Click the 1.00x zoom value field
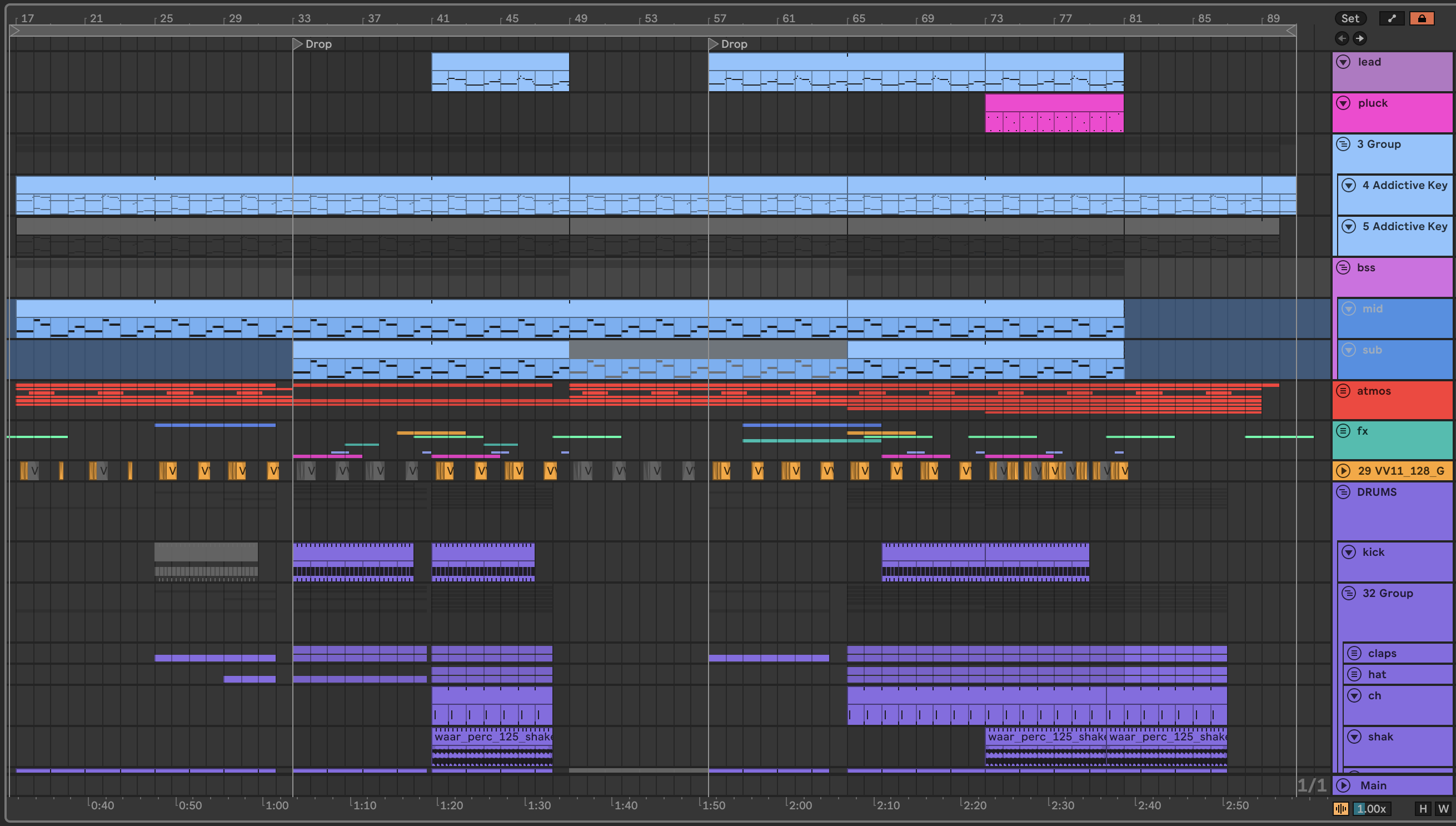This screenshot has width=1456, height=826. point(1372,809)
